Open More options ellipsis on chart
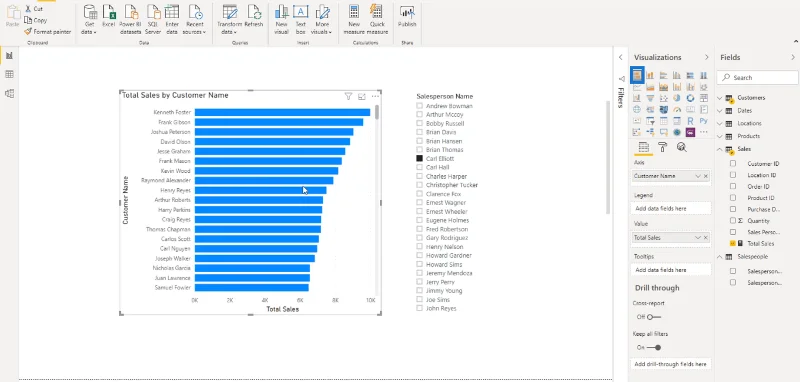800x382 pixels. tap(375, 96)
